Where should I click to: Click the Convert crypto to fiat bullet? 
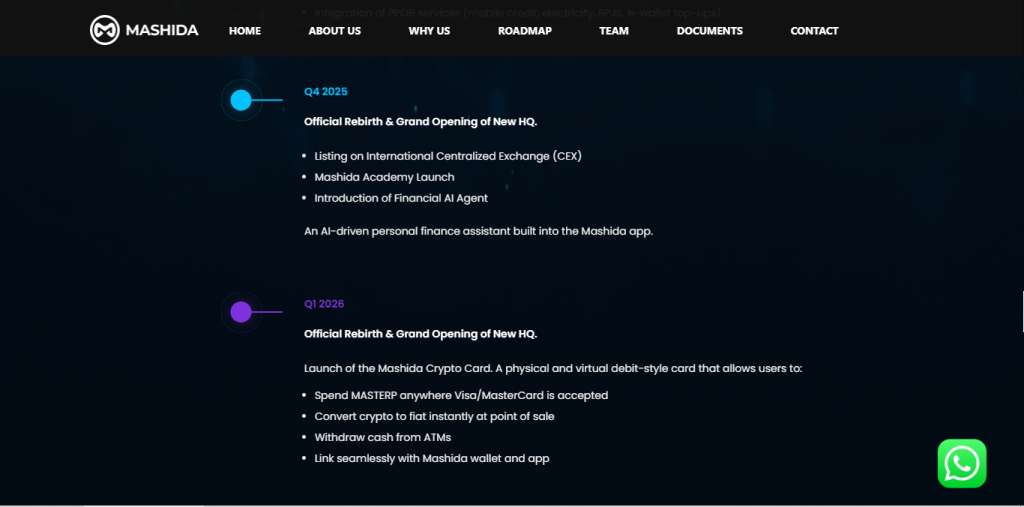[x=434, y=416]
